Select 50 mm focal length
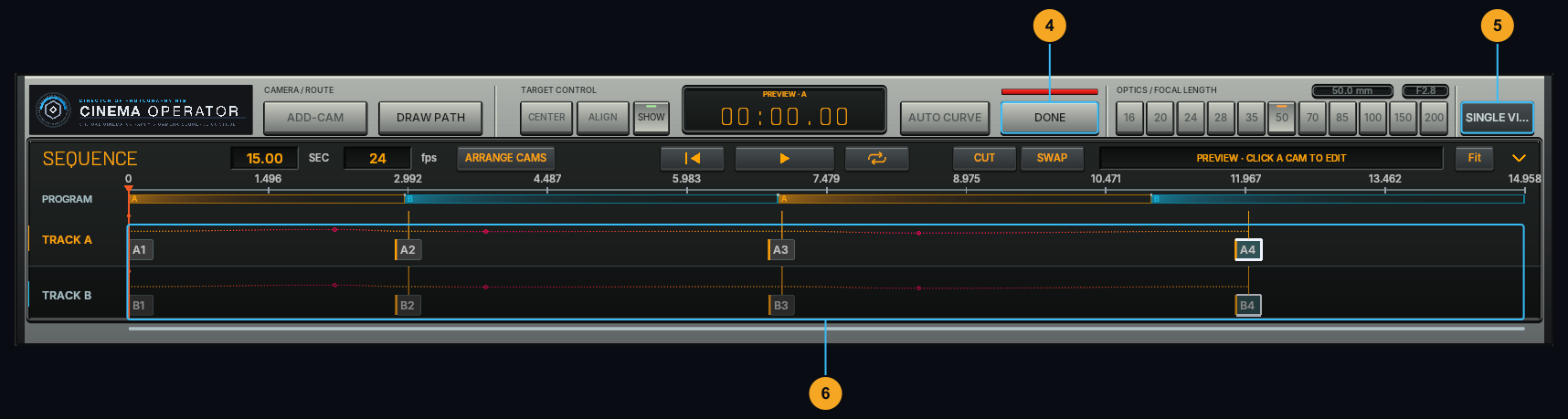 [x=1282, y=118]
